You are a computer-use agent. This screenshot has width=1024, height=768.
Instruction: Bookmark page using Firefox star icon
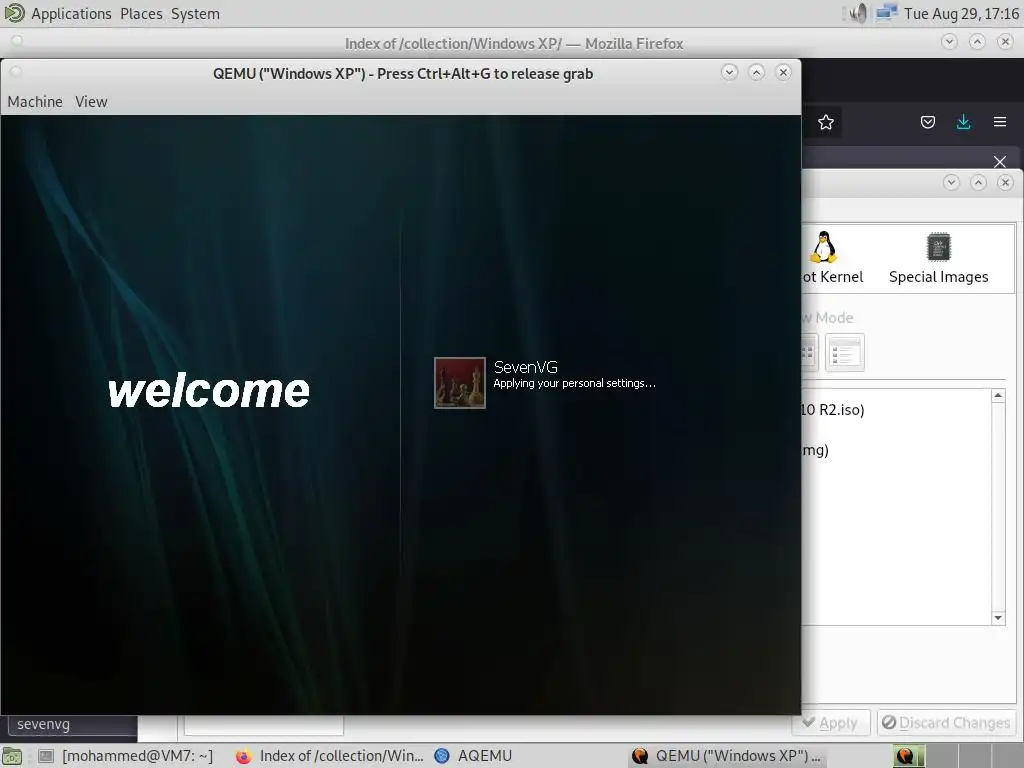[x=825, y=122]
